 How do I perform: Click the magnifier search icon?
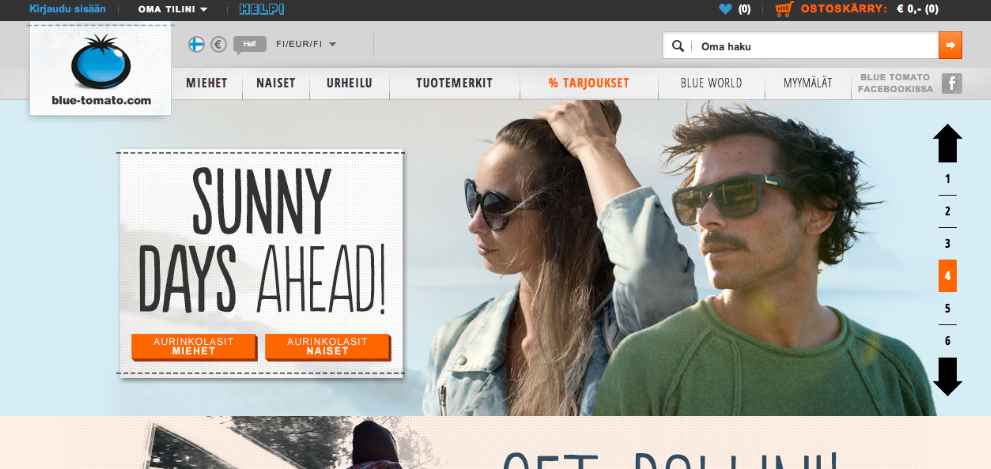click(678, 46)
